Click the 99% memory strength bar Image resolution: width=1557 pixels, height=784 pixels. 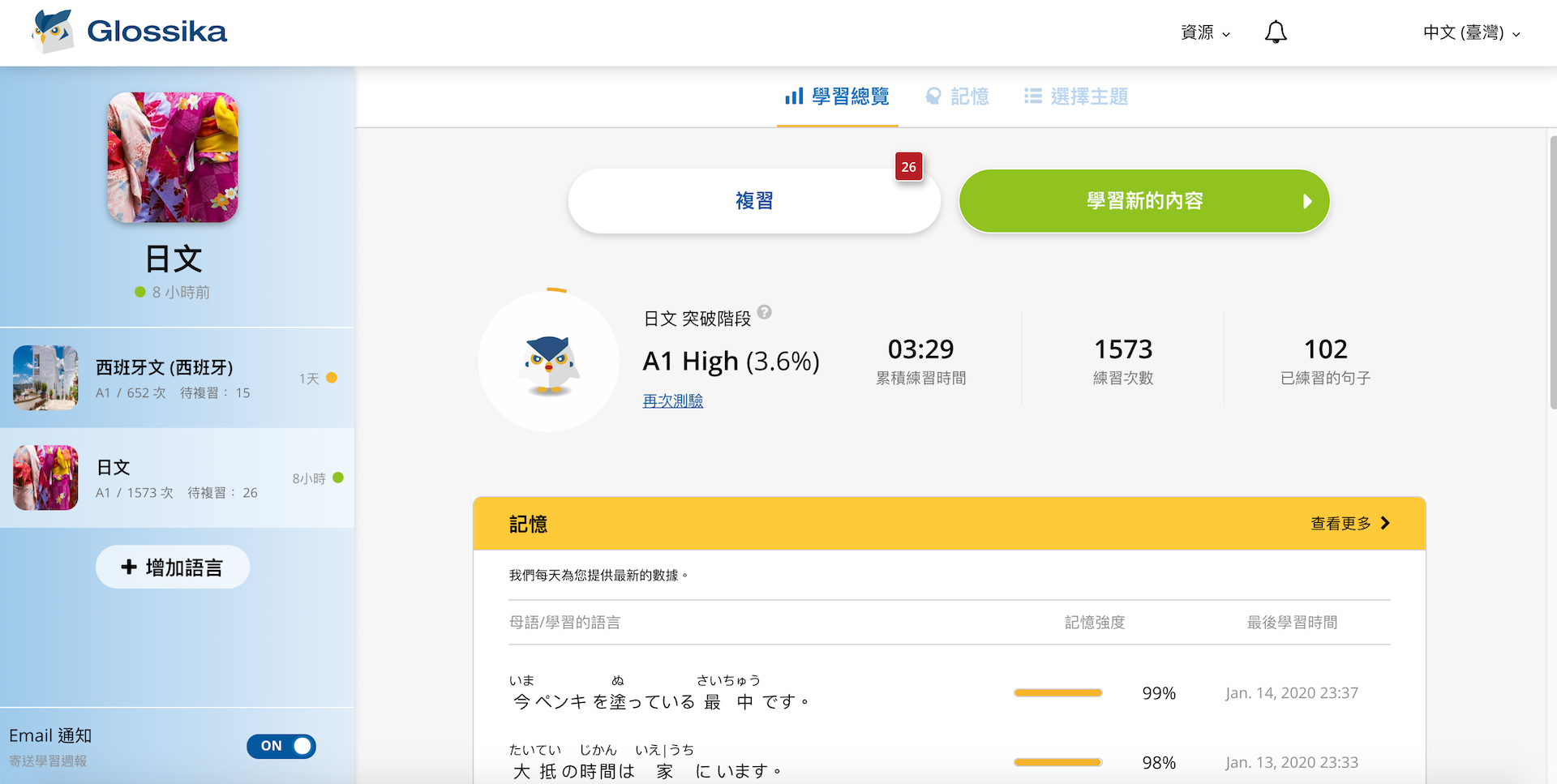1057,693
